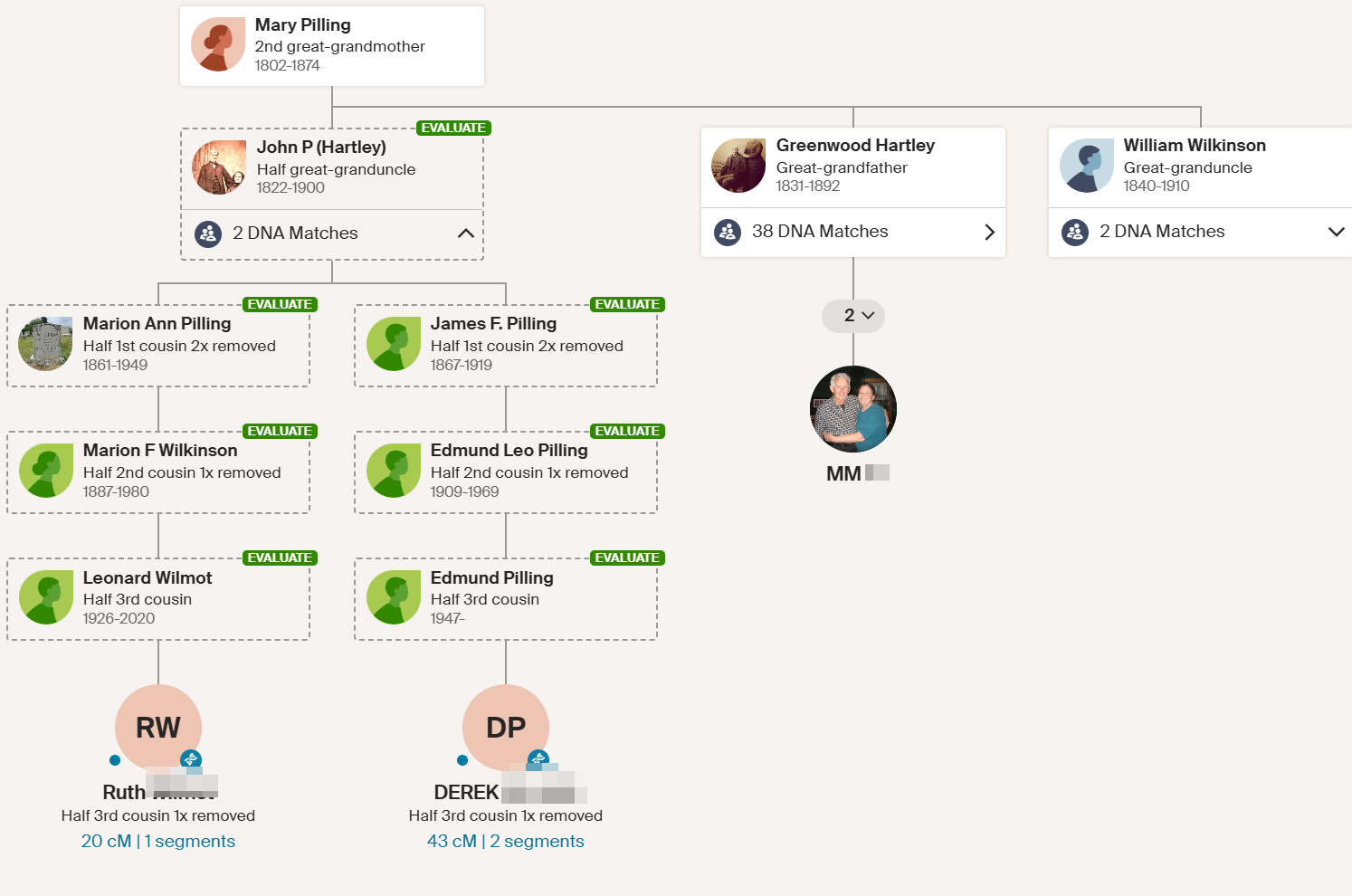Expand the 2 hidden generations pill
The image size is (1352, 896).
coord(853,316)
